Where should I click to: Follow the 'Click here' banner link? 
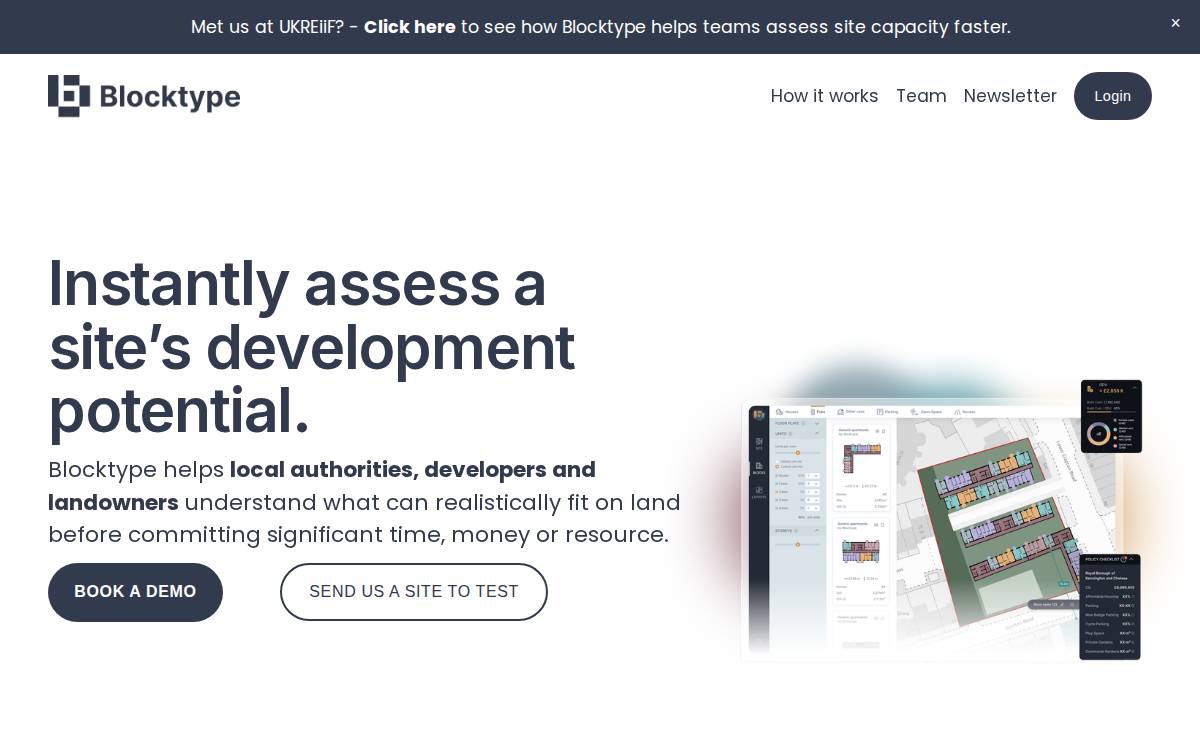(x=409, y=27)
